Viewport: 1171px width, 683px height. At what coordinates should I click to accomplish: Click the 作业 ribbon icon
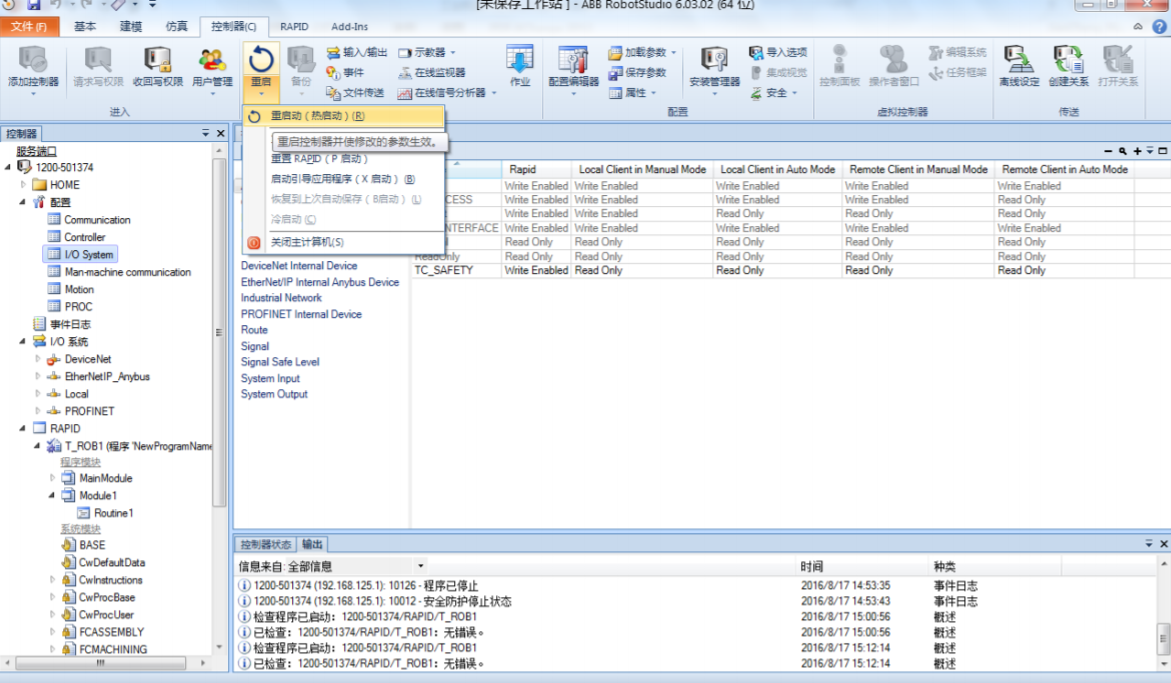520,66
